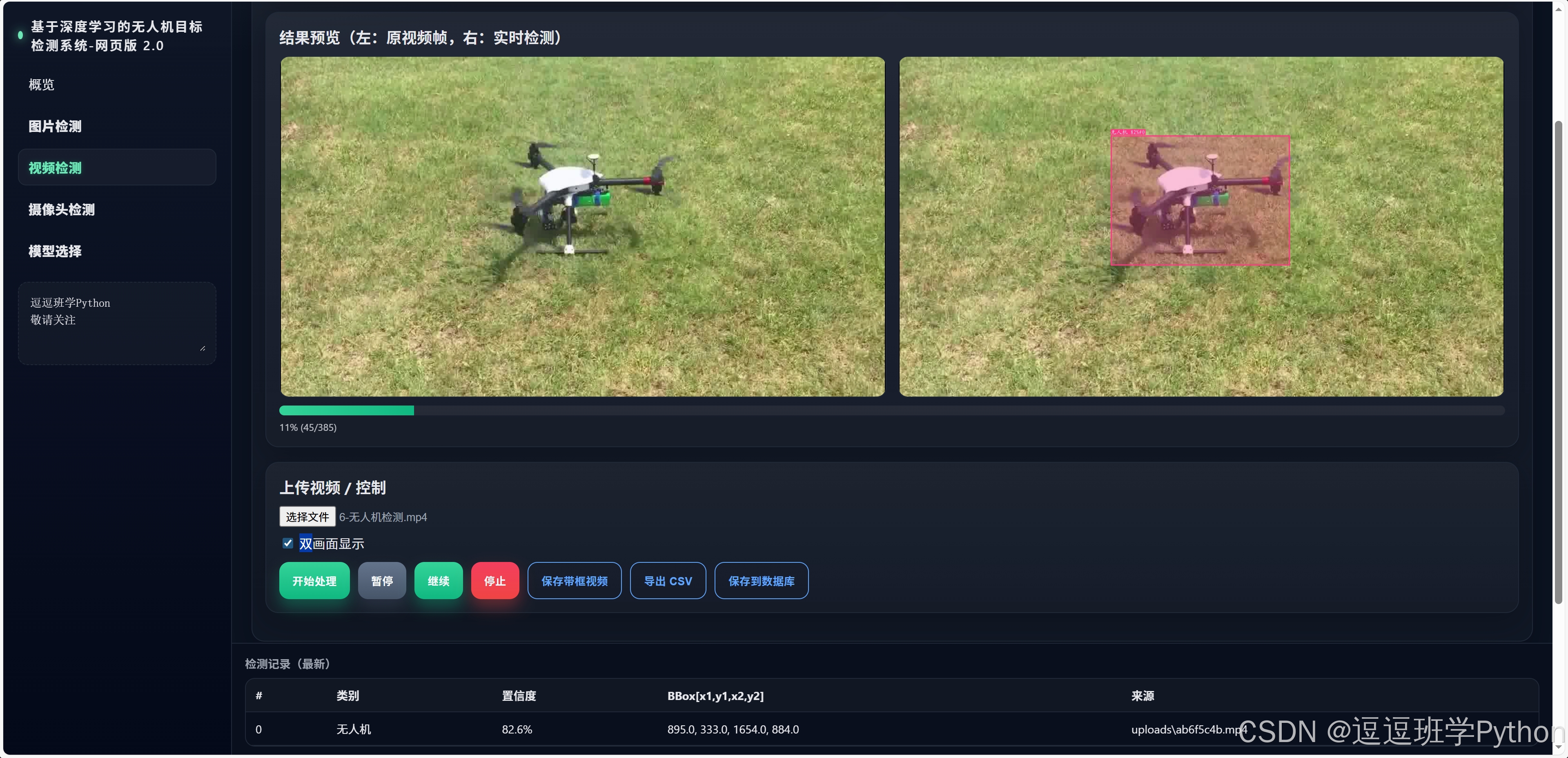Switch to 图片检测 image detection
Screen dimensions: 1568x758
coord(55,126)
